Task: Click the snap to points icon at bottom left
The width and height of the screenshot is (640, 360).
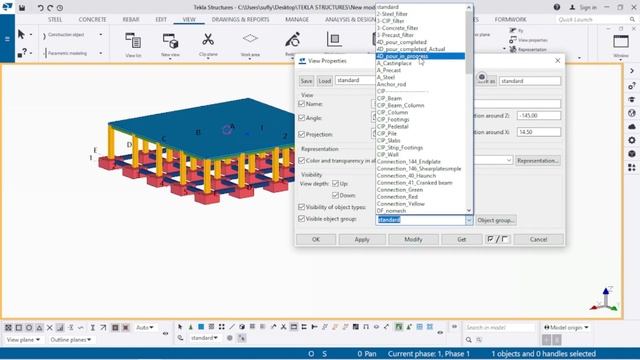Action: click(x=8, y=327)
